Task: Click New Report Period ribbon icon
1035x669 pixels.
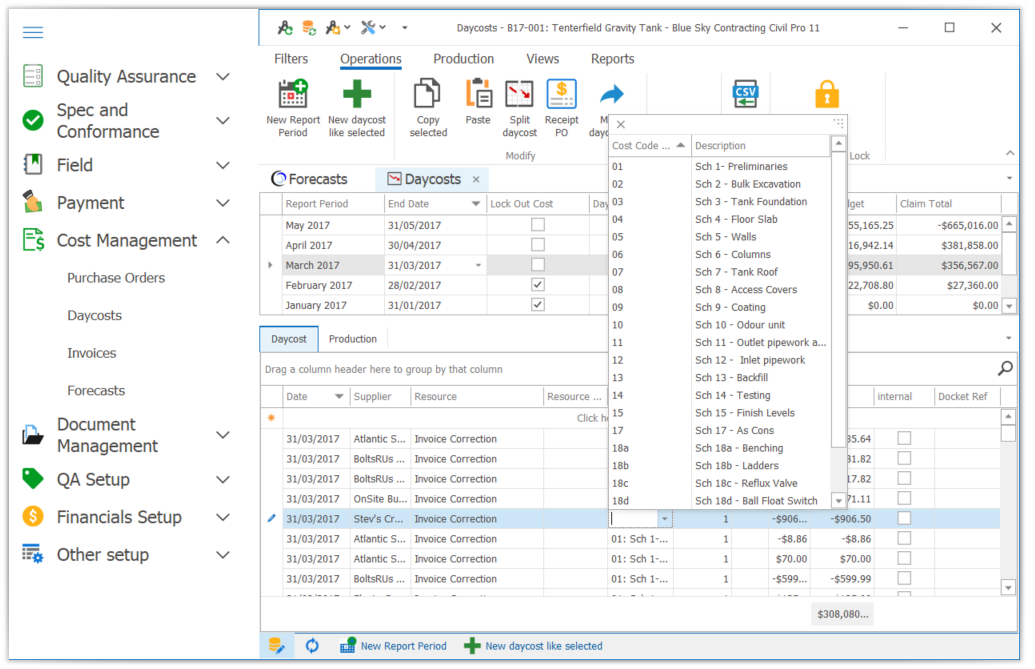Action: (x=293, y=94)
